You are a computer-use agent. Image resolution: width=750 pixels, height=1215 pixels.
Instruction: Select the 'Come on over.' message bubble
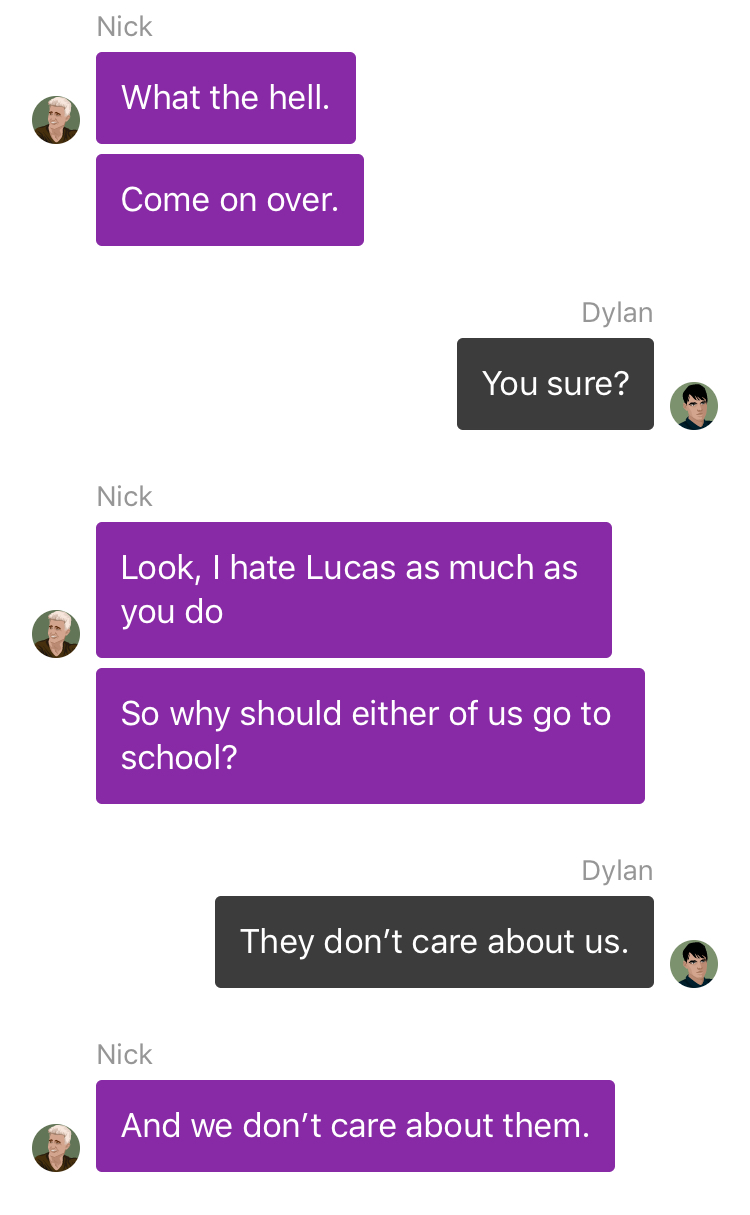click(230, 200)
